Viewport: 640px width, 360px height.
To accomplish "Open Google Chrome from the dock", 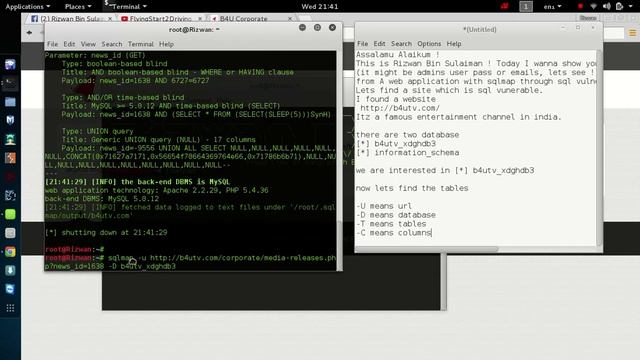I will (x=10, y=251).
